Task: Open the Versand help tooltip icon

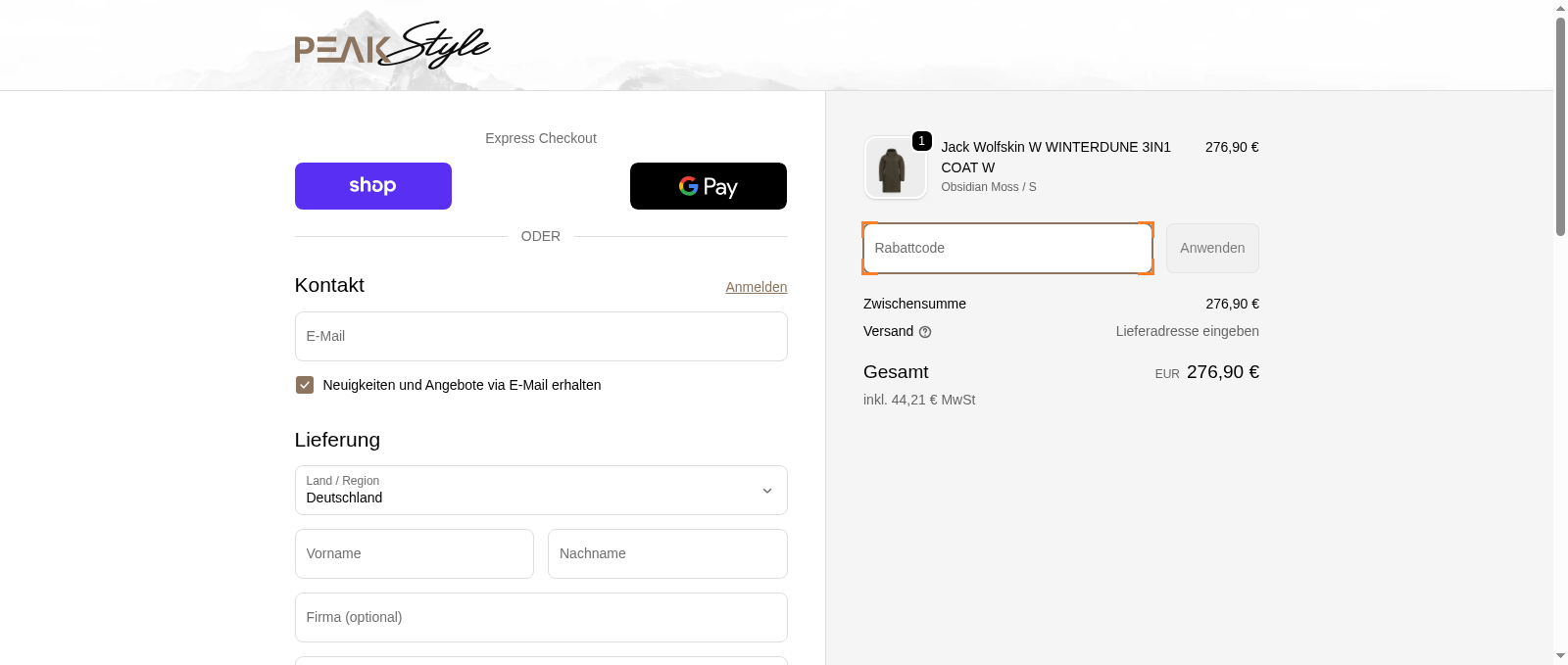Action: [926, 331]
